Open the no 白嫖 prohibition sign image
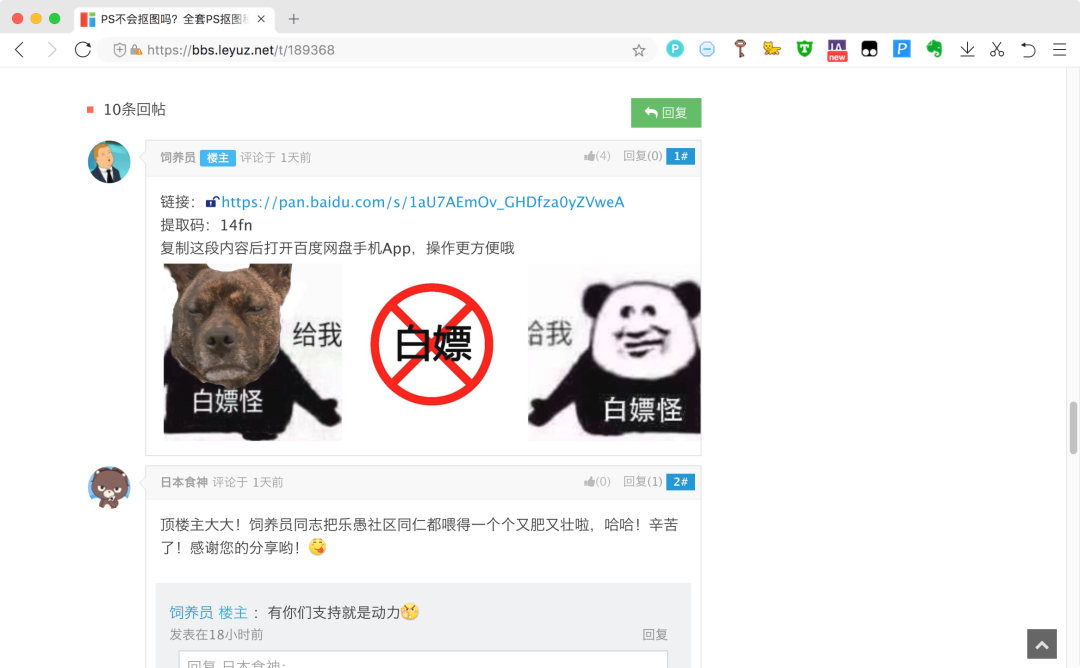Viewport: 1080px width, 668px height. point(432,344)
